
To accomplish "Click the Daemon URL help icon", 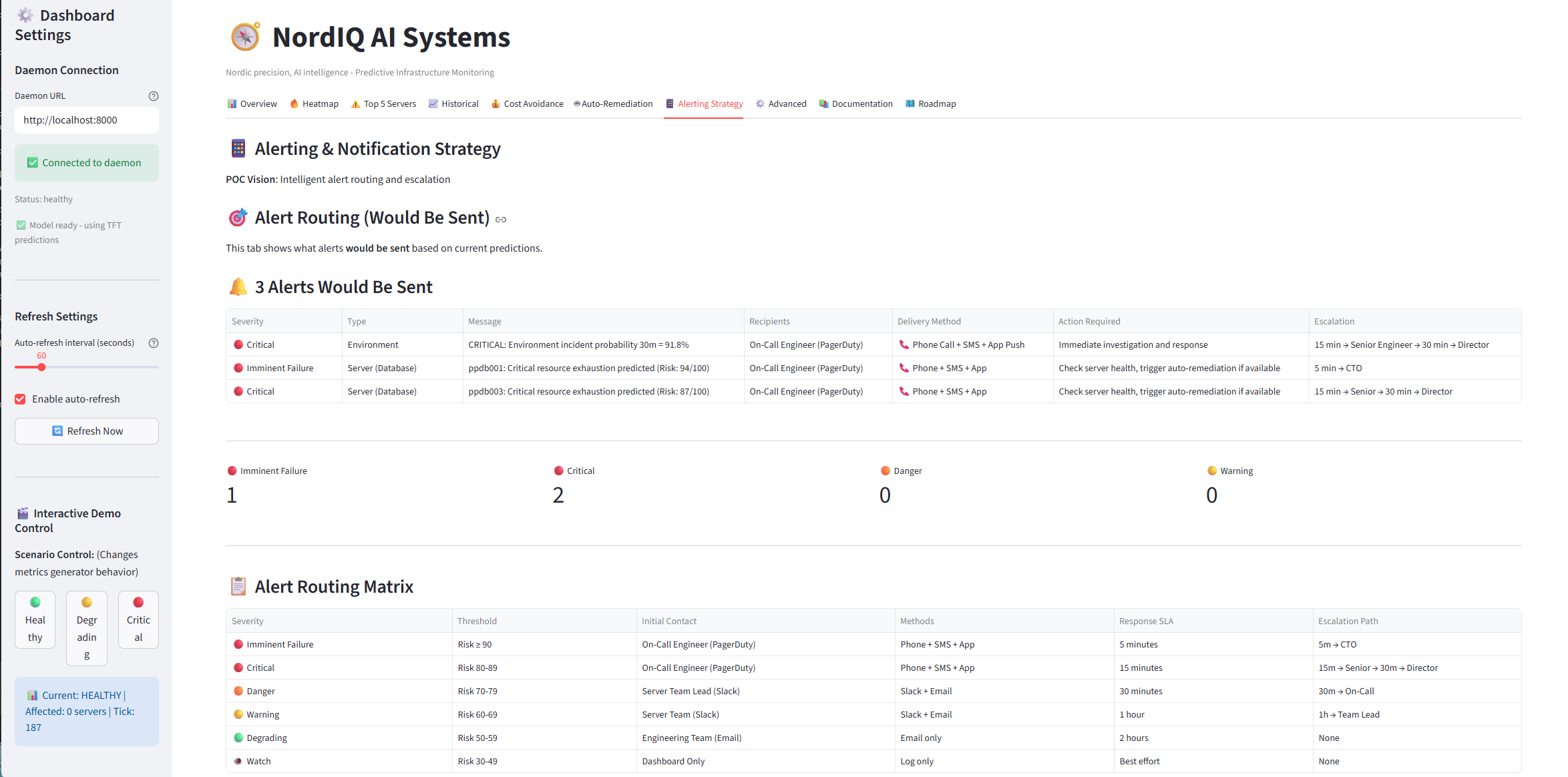I will [153, 96].
